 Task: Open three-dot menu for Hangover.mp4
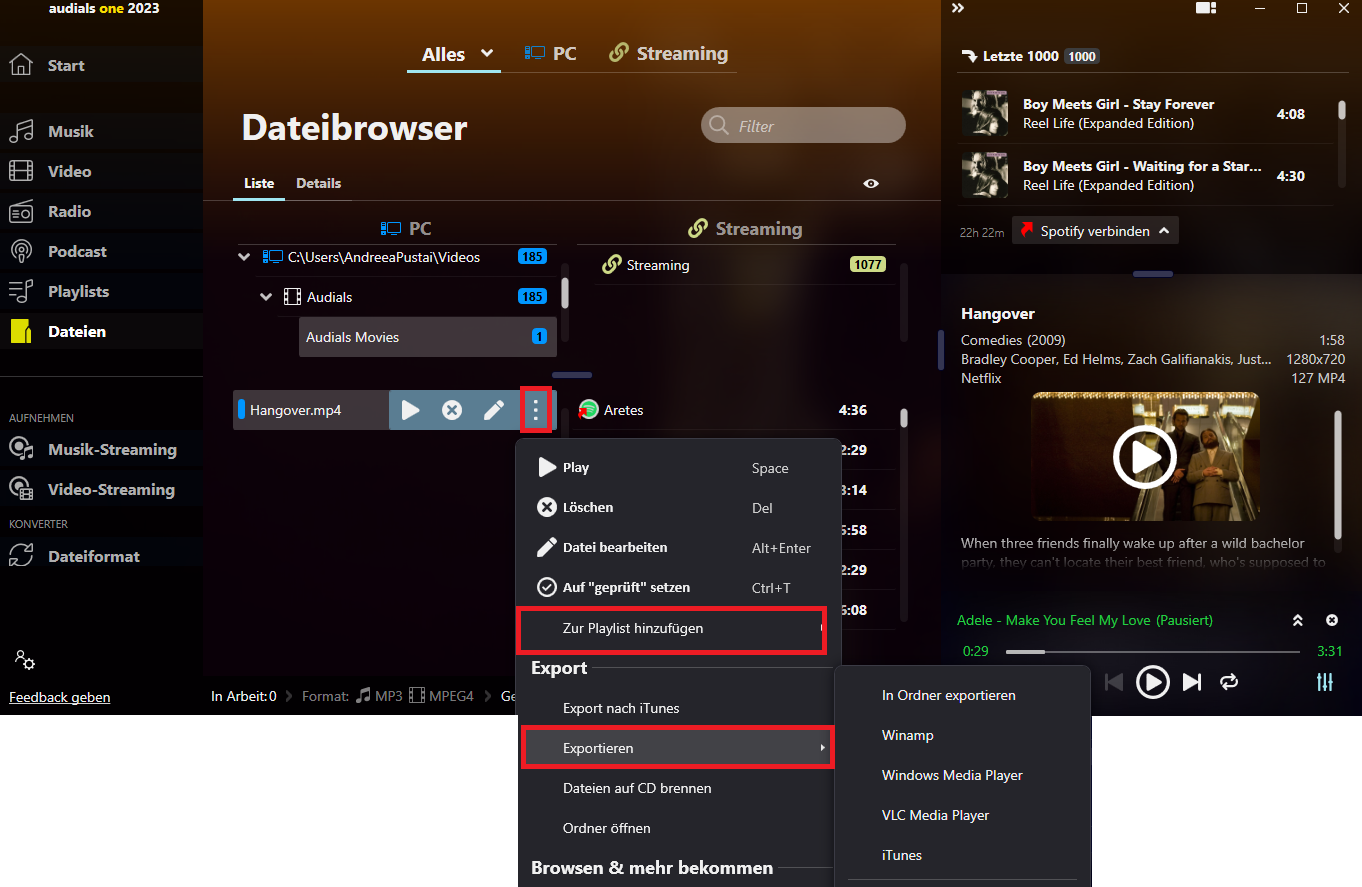pyautogui.click(x=536, y=410)
